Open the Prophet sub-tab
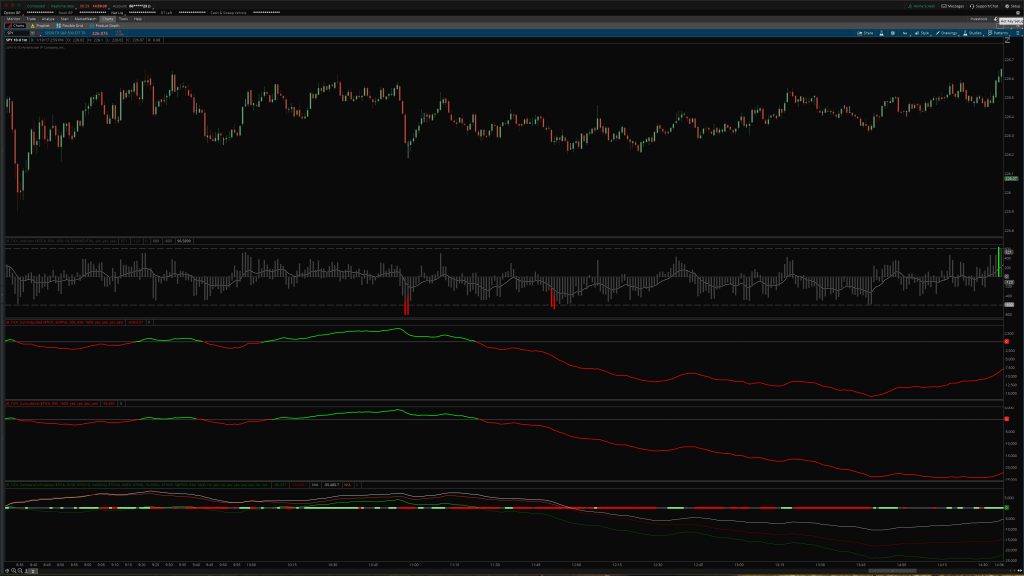 coord(40,25)
